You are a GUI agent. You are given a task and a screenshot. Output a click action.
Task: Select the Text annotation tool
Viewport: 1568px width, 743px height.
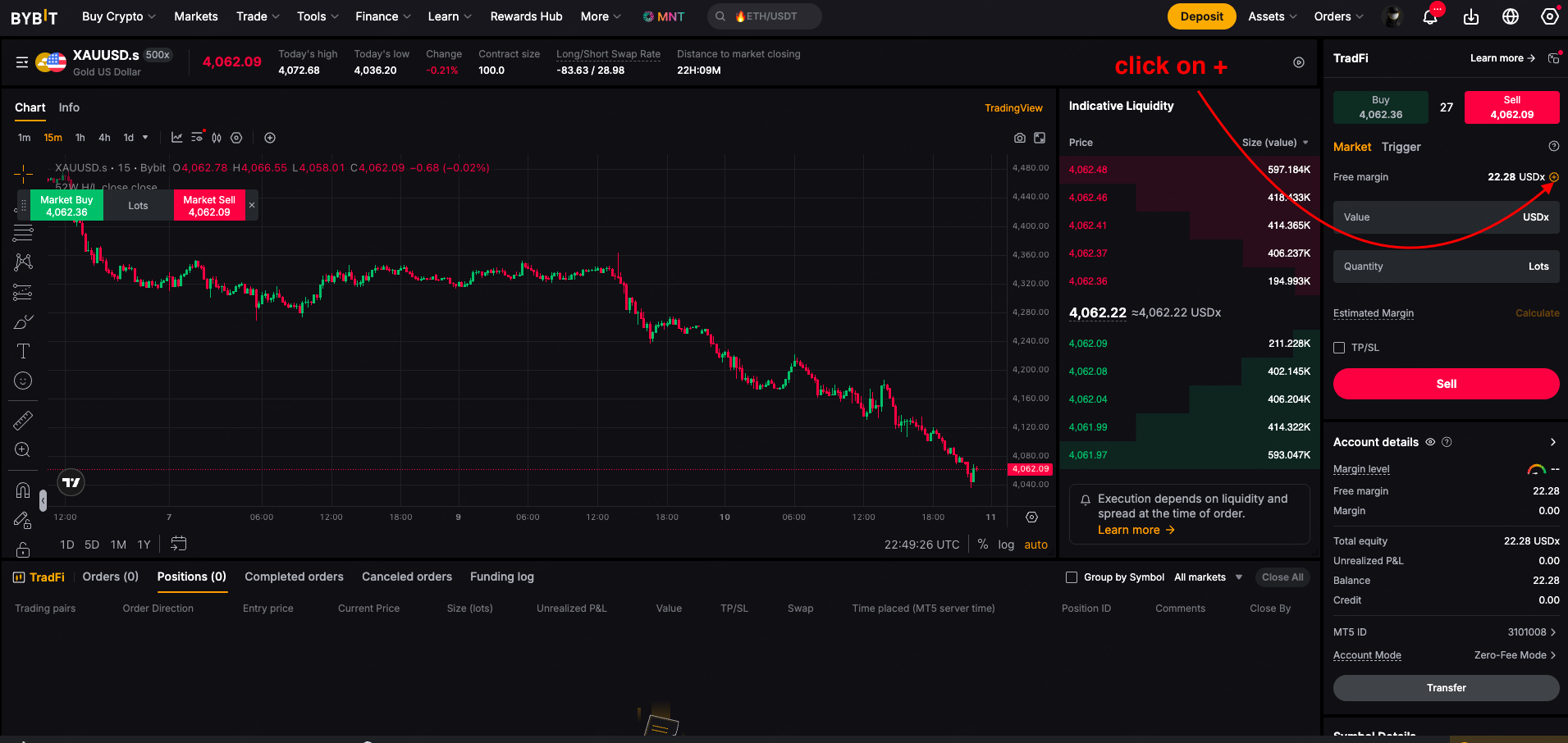[x=23, y=351]
